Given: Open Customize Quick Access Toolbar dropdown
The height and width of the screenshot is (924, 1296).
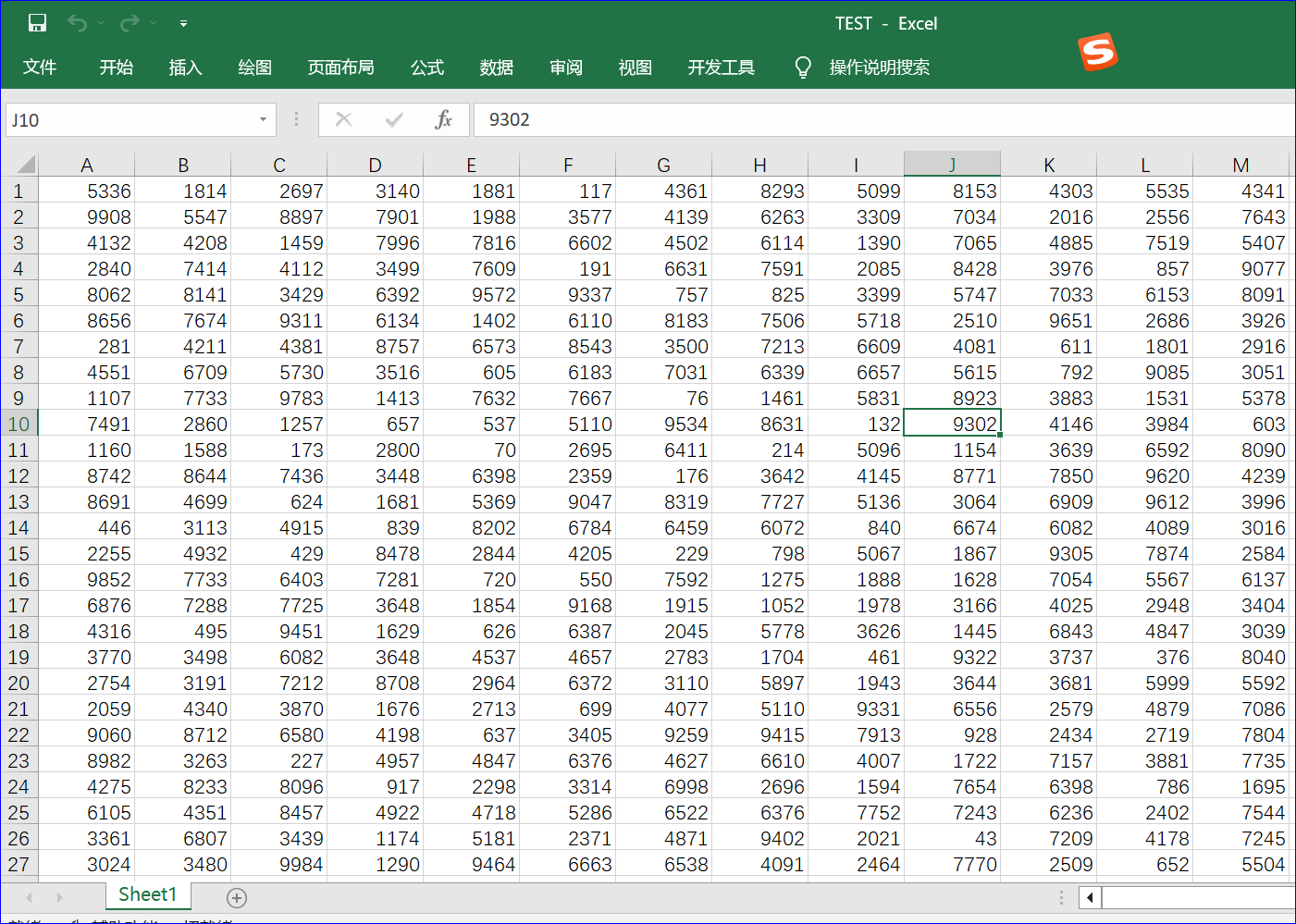Looking at the screenshot, I should coord(183,23).
